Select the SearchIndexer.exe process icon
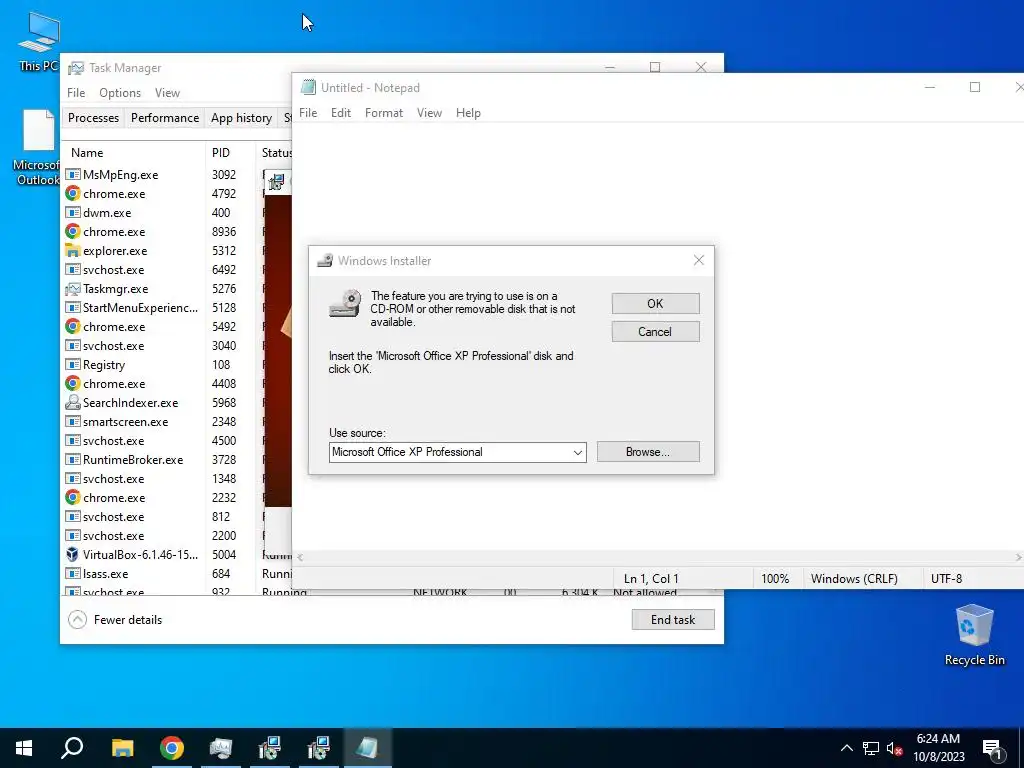This screenshot has width=1024, height=768. click(x=72, y=403)
